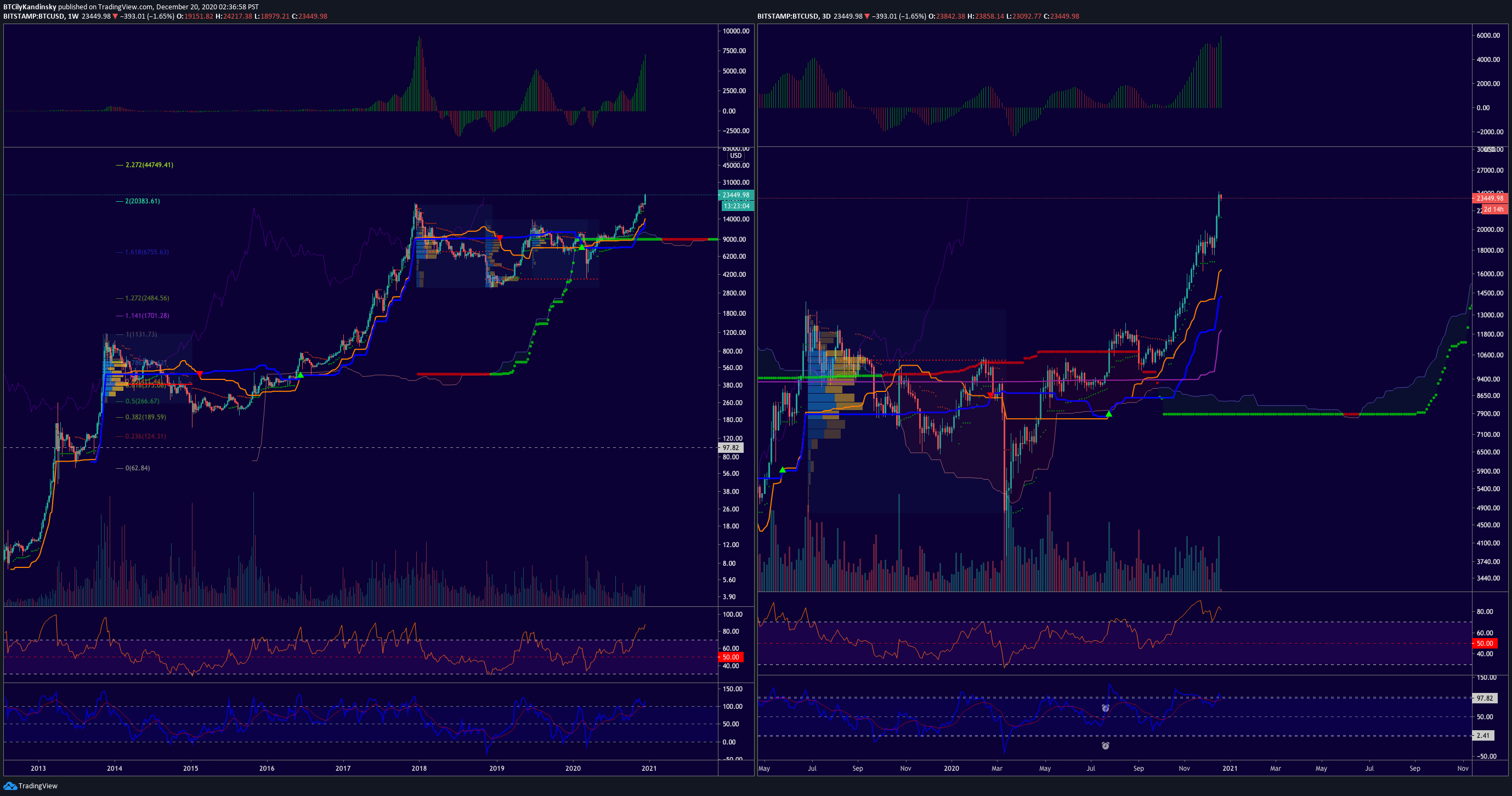This screenshot has width=1512, height=796.
Task: Select green up-triangle near July 2020 on 3D chart
Action: coord(1109,414)
